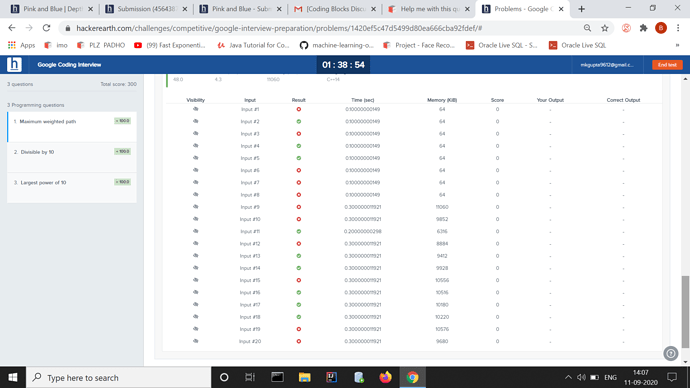This screenshot has height=388, width=690.
Task: Open question 2 Divisible by 10
Action: [x=72, y=157]
